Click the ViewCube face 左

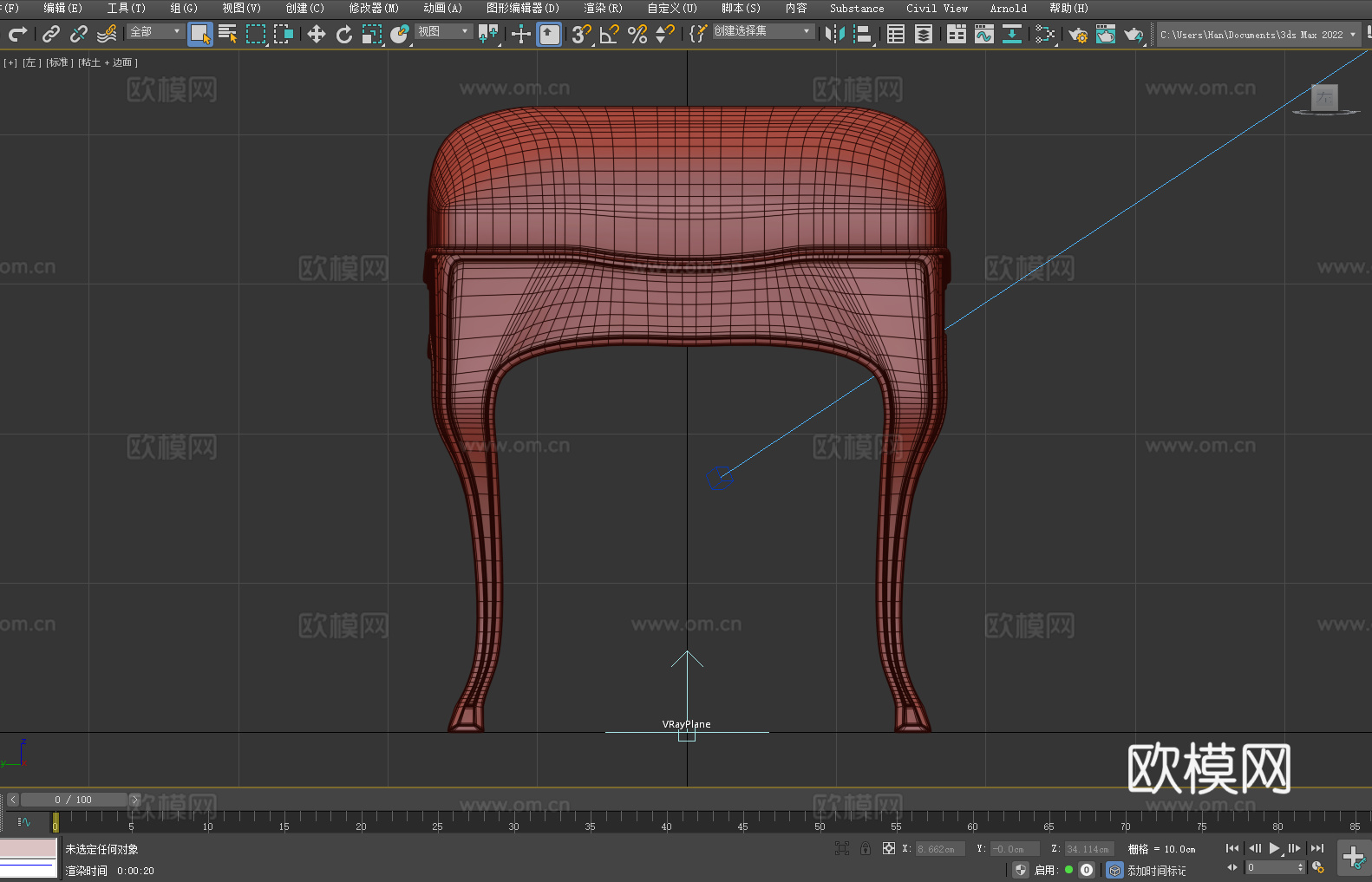coord(1324,97)
